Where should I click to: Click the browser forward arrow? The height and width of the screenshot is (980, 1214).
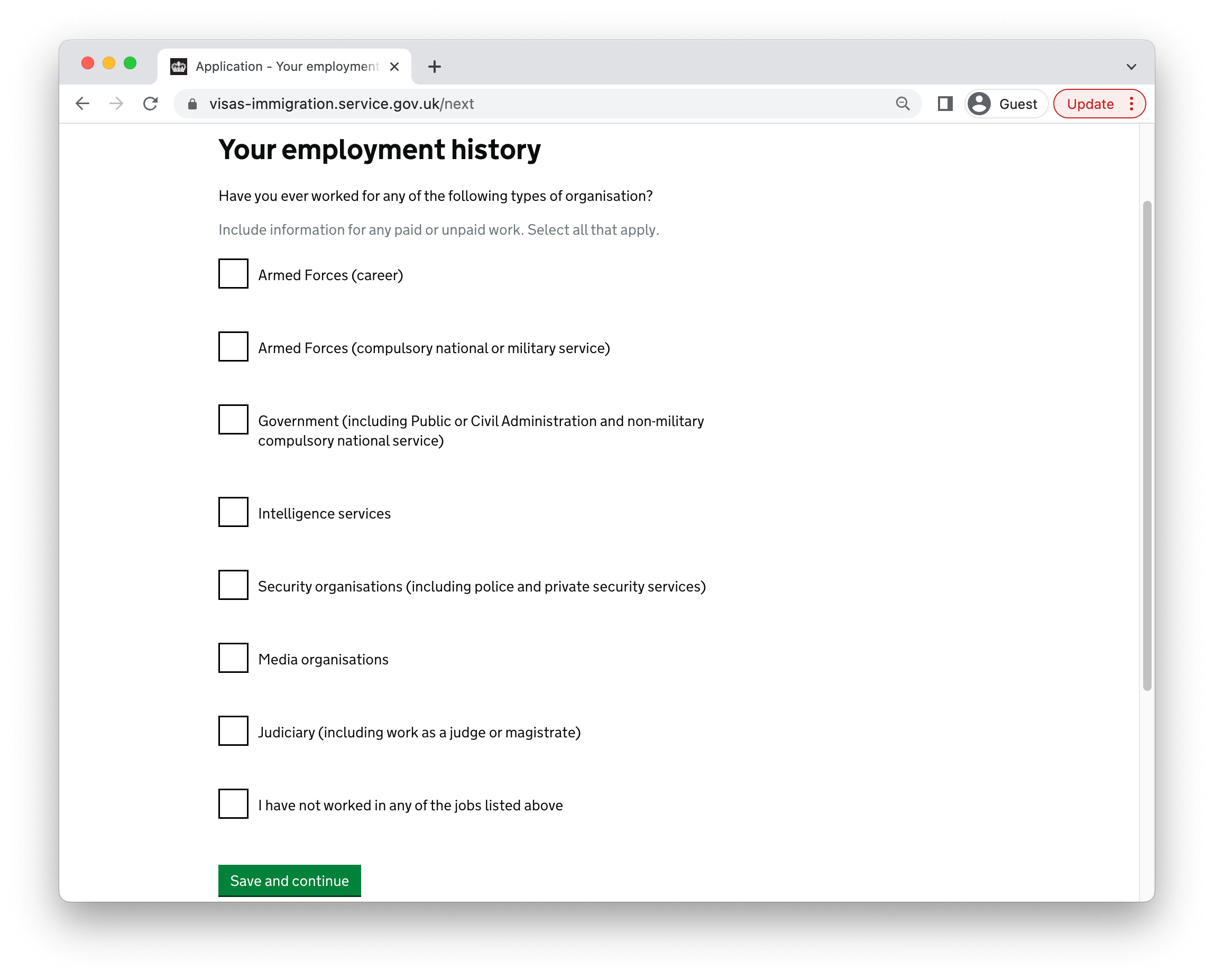116,104
